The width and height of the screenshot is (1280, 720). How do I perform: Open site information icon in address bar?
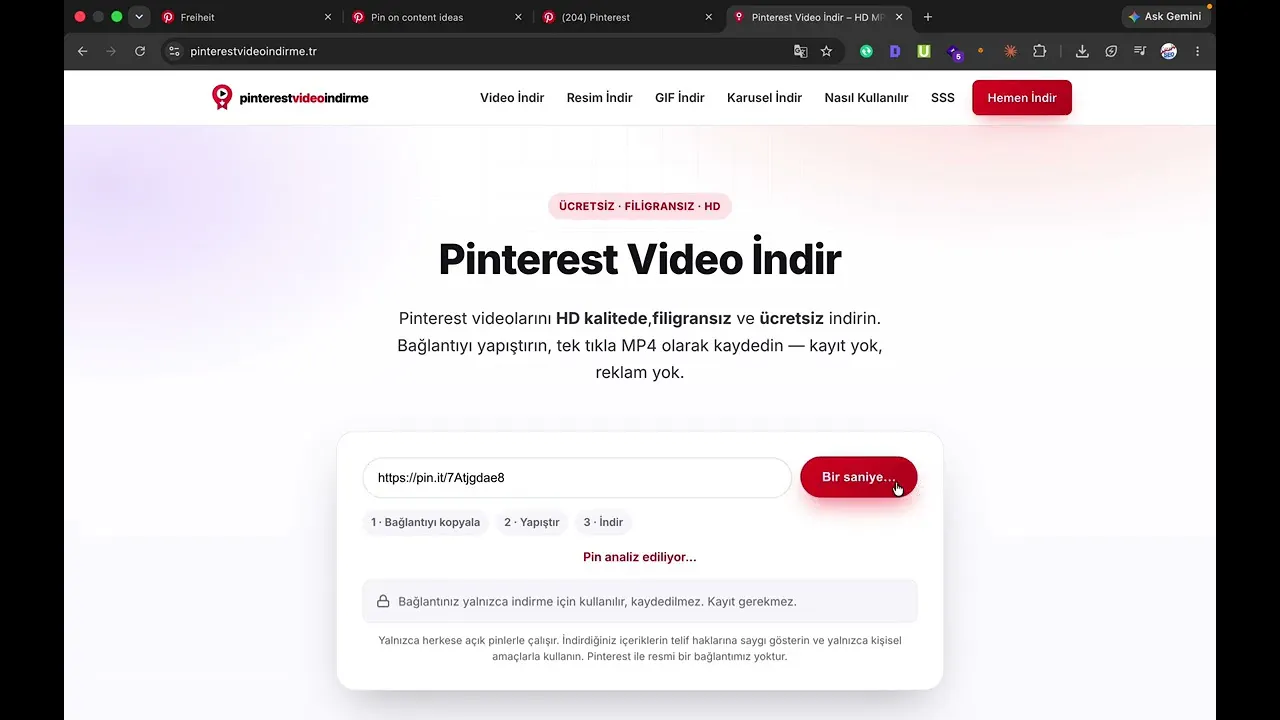173,51
